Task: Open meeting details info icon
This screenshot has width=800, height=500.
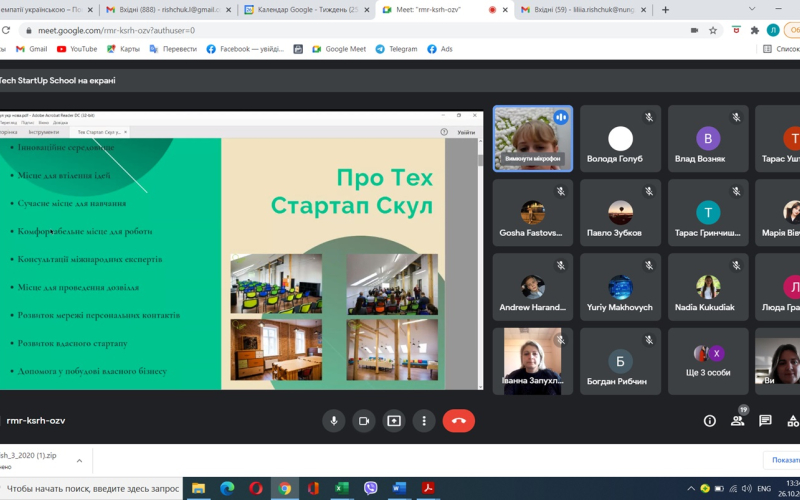Action: [709, 421]
